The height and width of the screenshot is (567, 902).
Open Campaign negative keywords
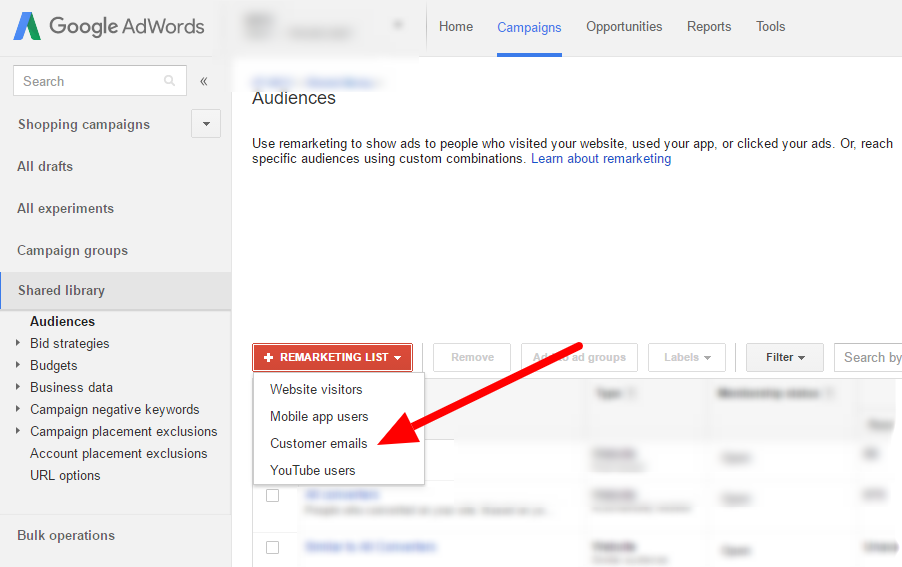(x=114, y=409)
